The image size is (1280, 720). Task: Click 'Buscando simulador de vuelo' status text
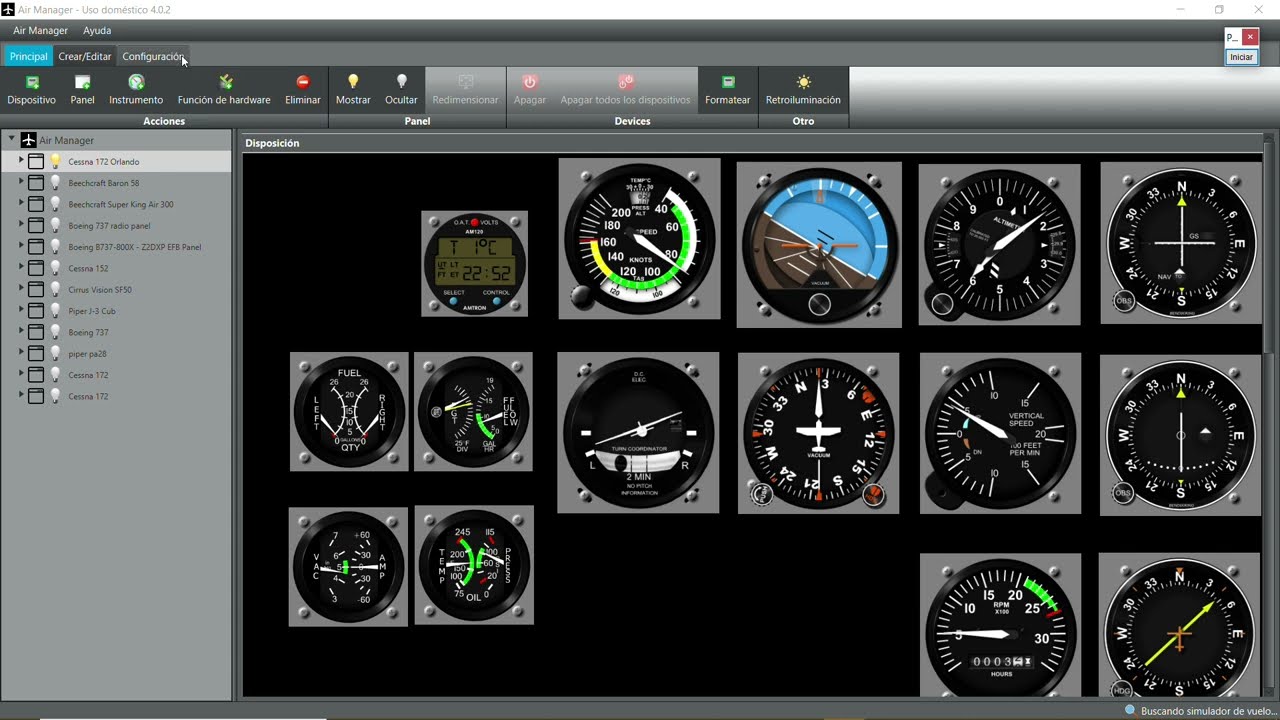click(x=1208, y=711)
